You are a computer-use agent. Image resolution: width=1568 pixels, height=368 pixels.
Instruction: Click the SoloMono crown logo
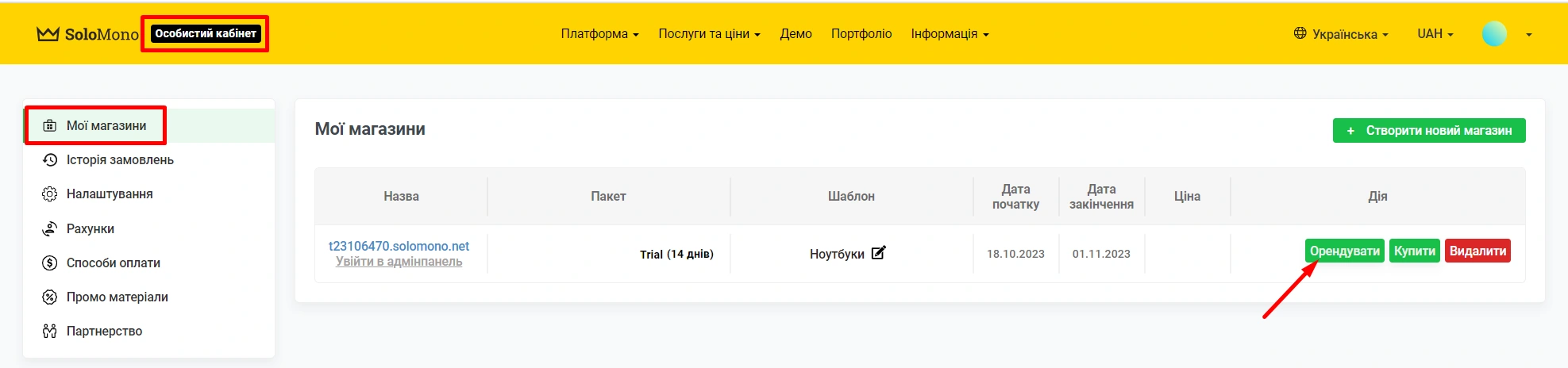[48, 34]
